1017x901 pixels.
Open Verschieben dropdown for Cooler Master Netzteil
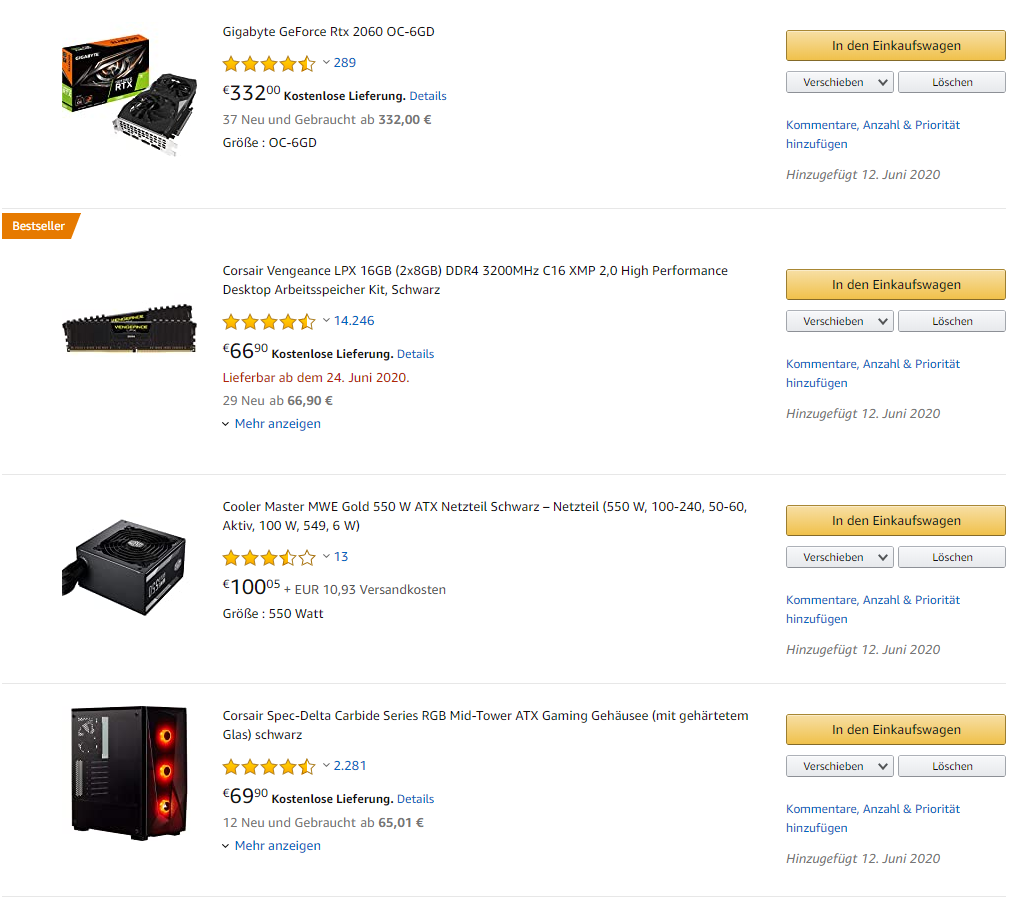(x=839, y=557)
